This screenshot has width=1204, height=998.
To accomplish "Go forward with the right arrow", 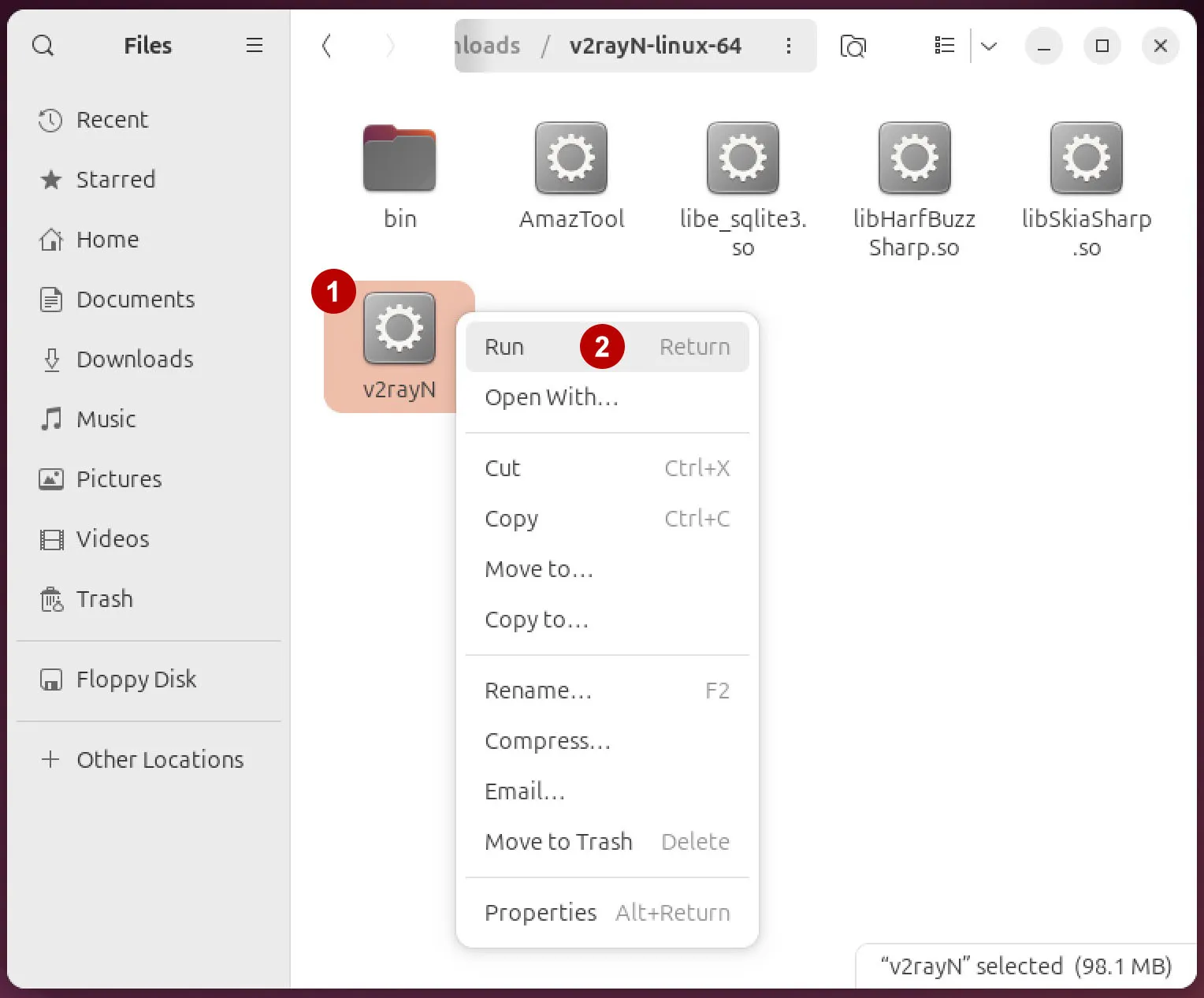I will [x=390, y=46].
